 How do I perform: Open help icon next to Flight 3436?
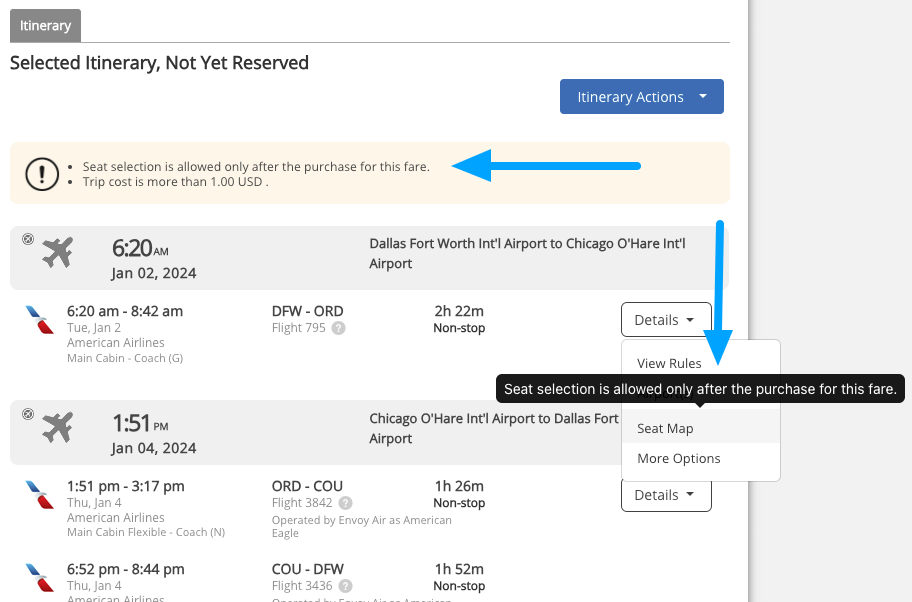346,586
